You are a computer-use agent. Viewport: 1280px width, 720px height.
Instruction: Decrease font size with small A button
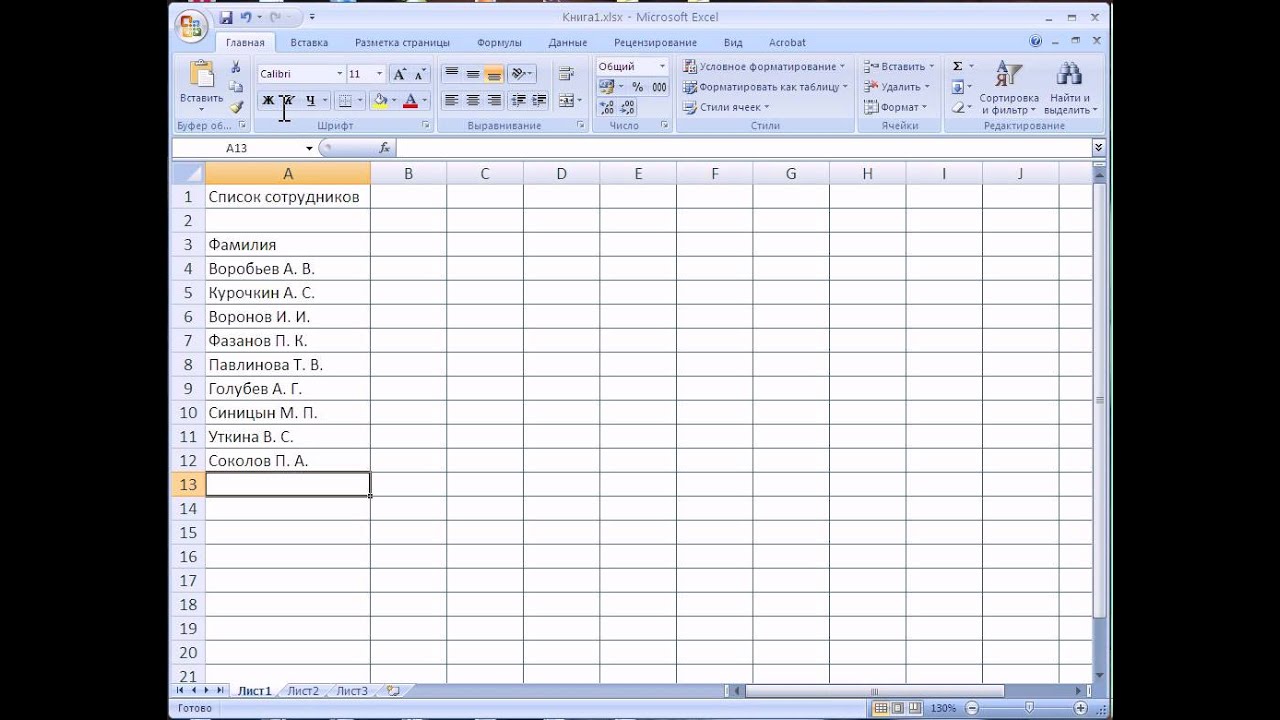(420, 74)
